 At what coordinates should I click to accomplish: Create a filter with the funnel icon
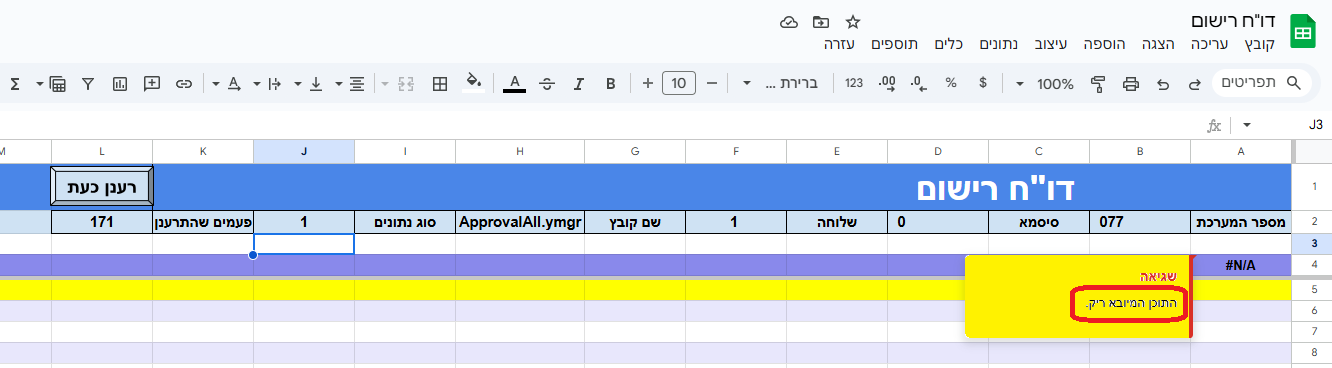click(88, 83)
